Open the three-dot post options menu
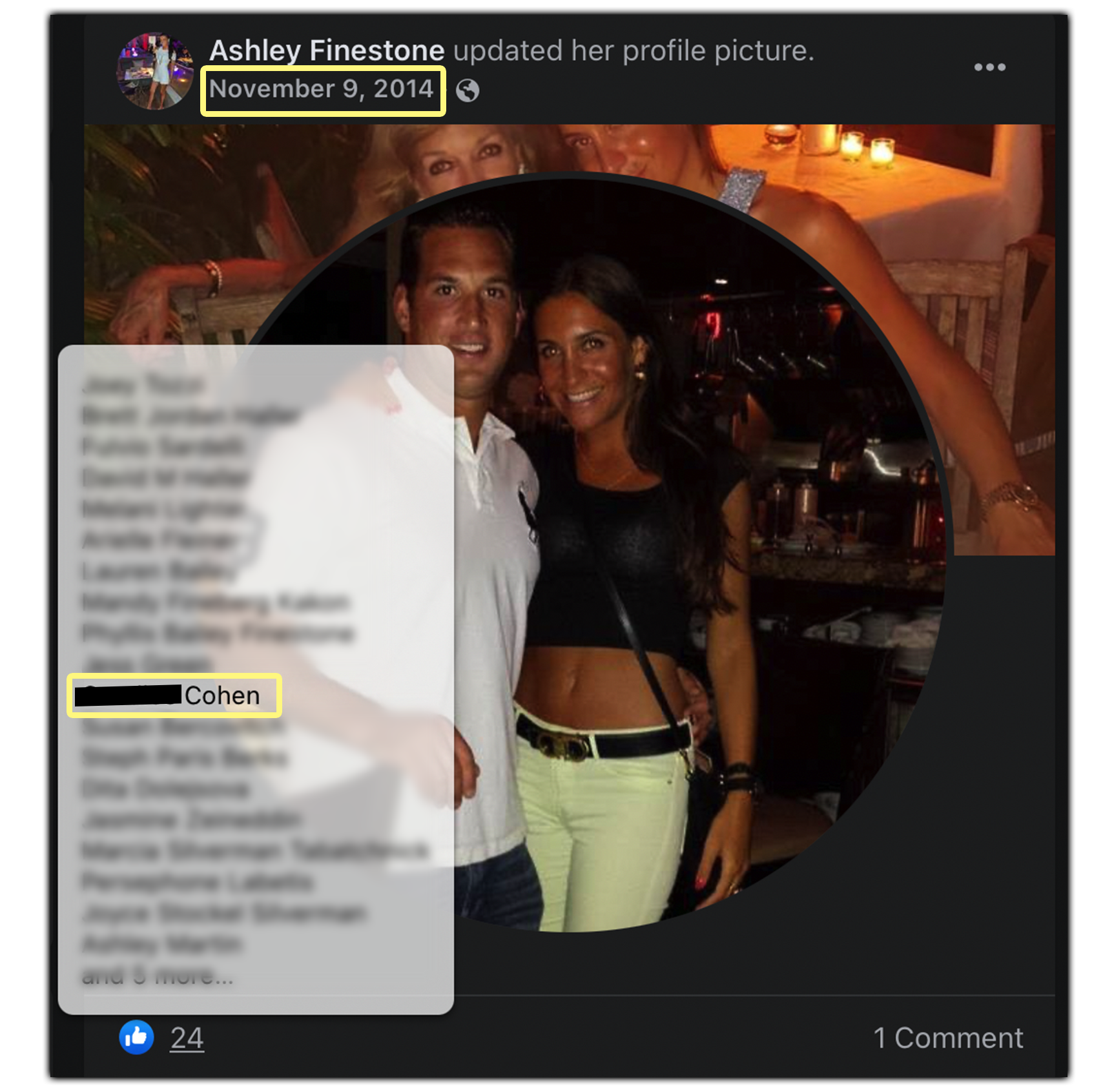 click(x=989, y=67)
